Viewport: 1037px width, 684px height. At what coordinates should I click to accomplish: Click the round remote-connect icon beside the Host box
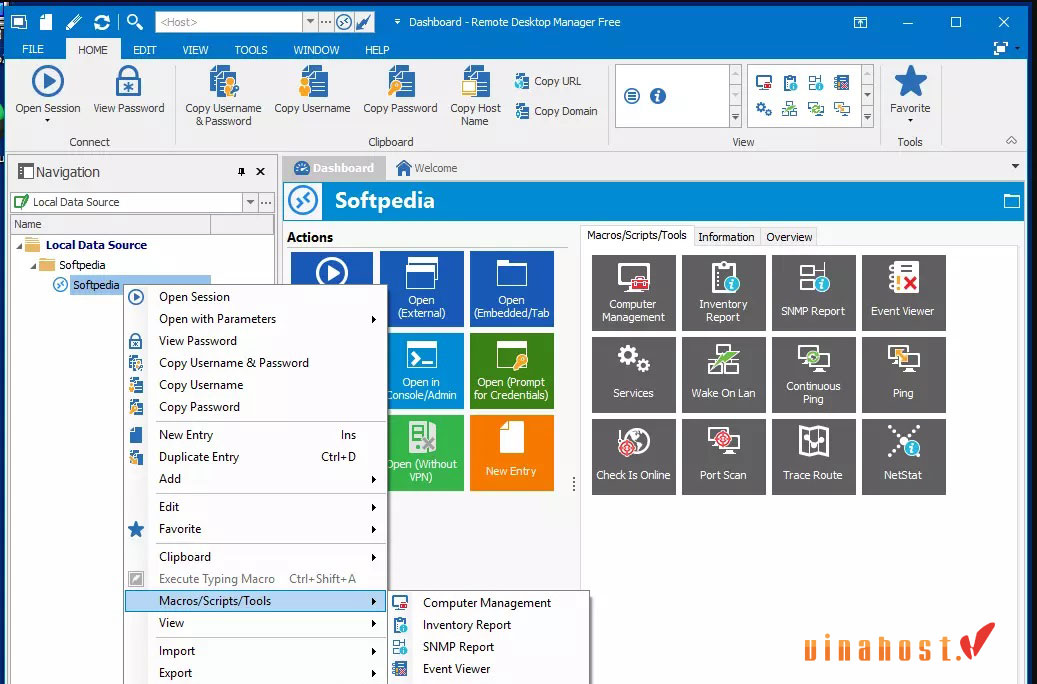pyautogui.click(x=344, y=22)
